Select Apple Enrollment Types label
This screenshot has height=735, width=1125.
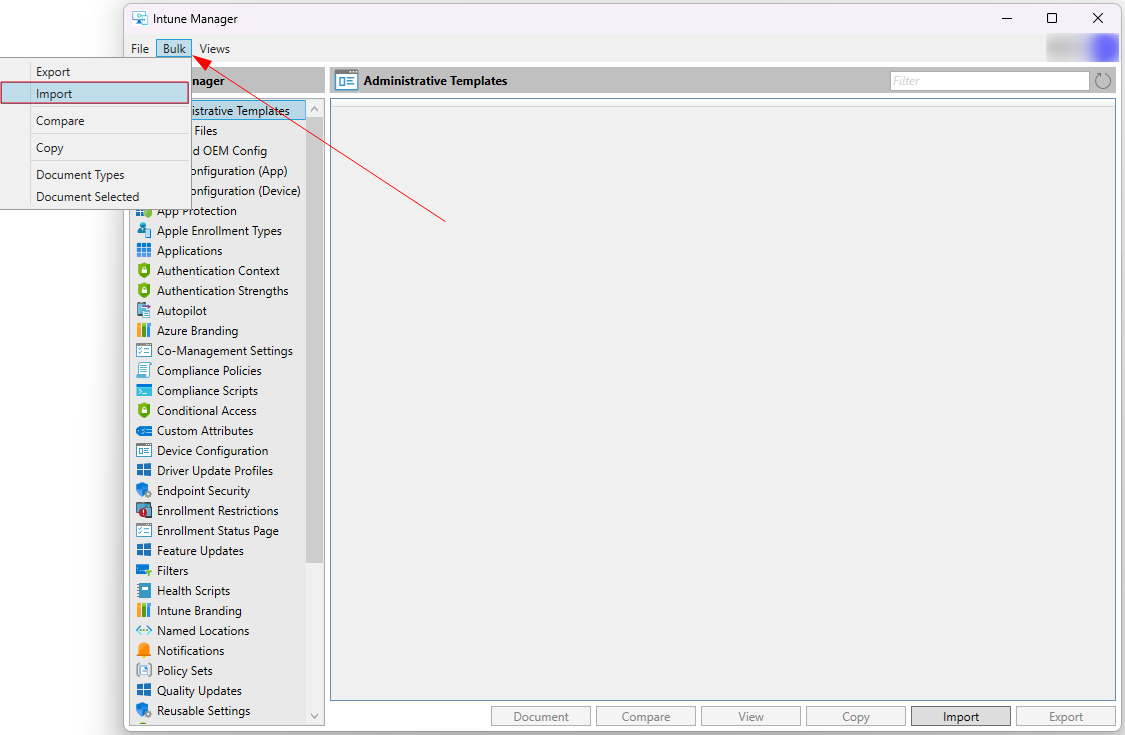coord(219,231)
